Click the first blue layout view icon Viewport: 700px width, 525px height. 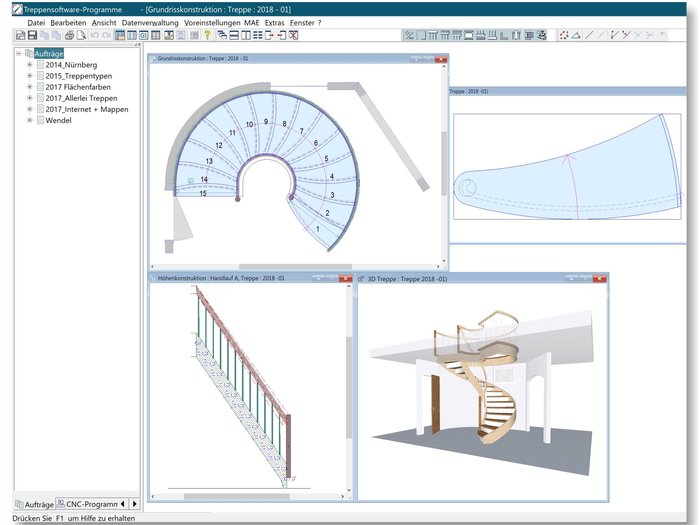point(120,35)
